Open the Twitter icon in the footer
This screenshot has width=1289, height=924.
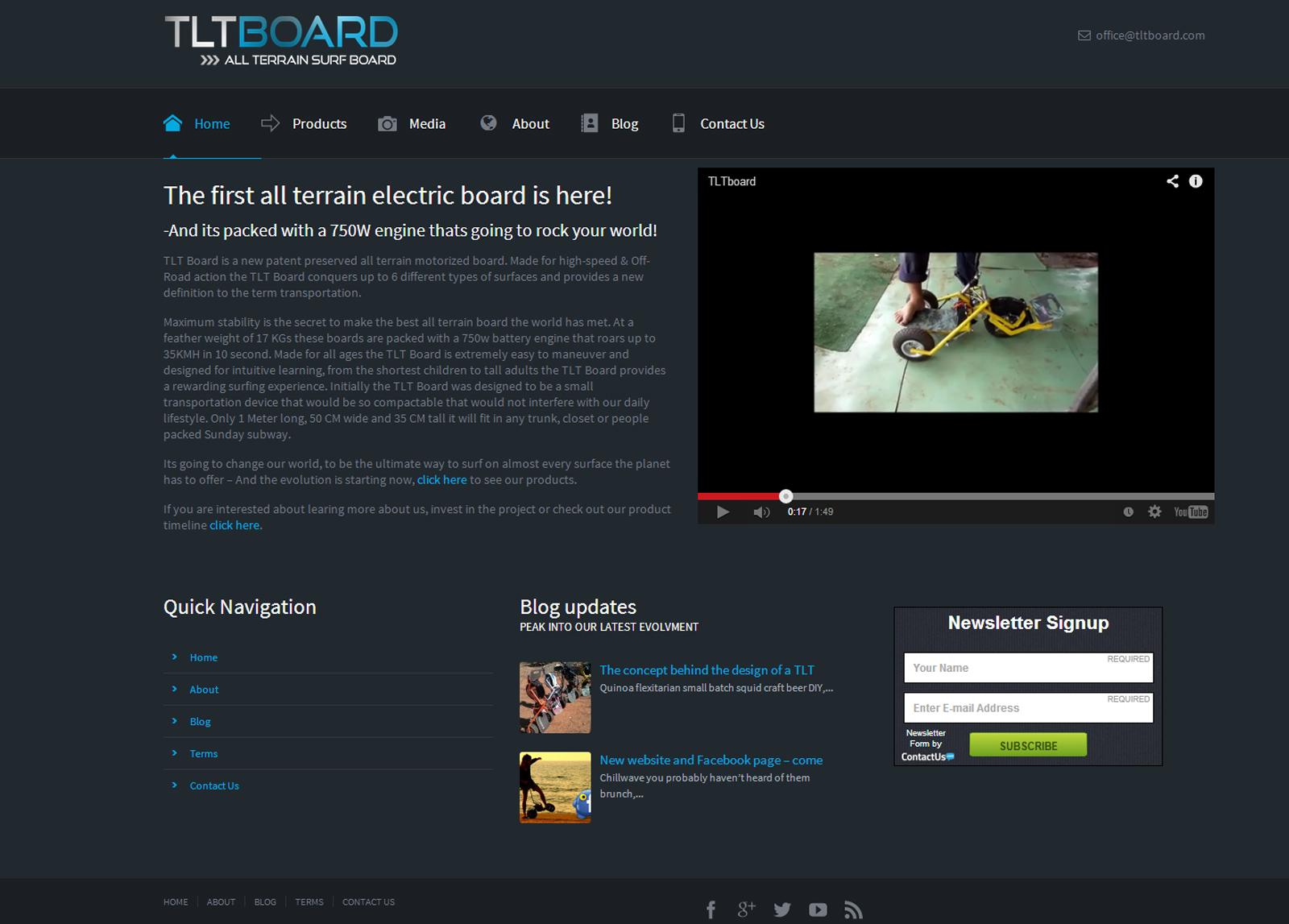click(782, 909)
